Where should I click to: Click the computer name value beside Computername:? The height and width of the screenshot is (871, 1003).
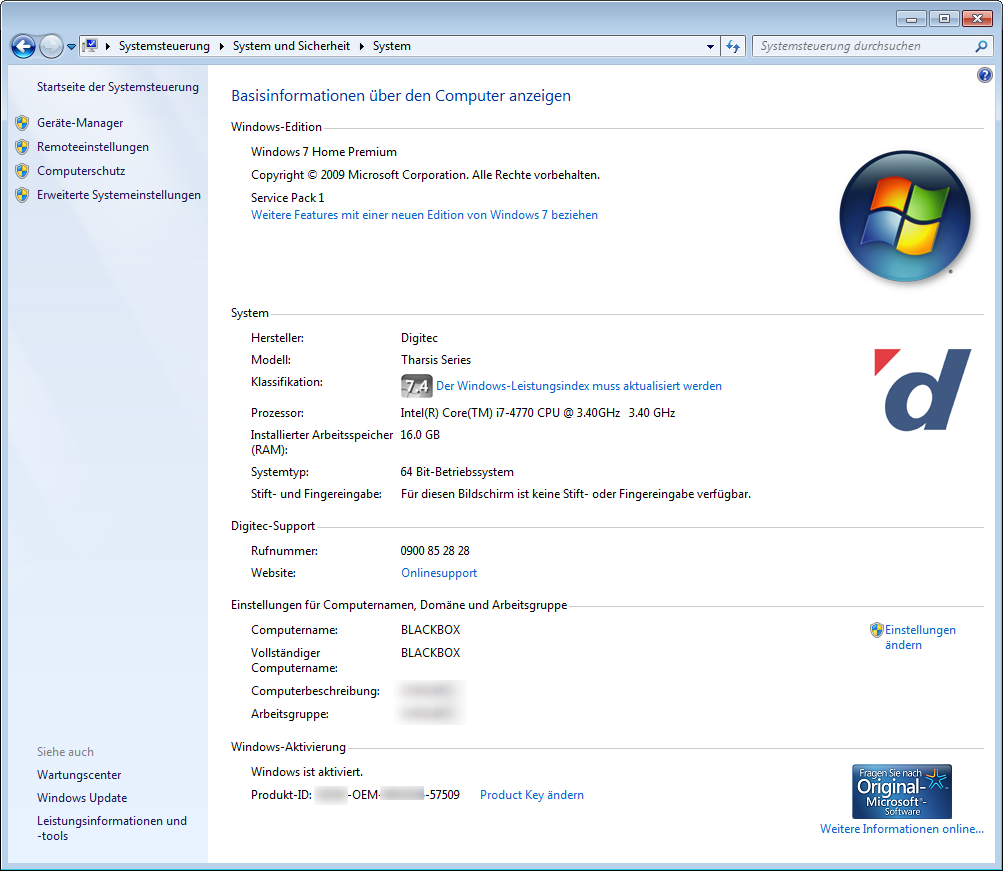click(430, 630)
